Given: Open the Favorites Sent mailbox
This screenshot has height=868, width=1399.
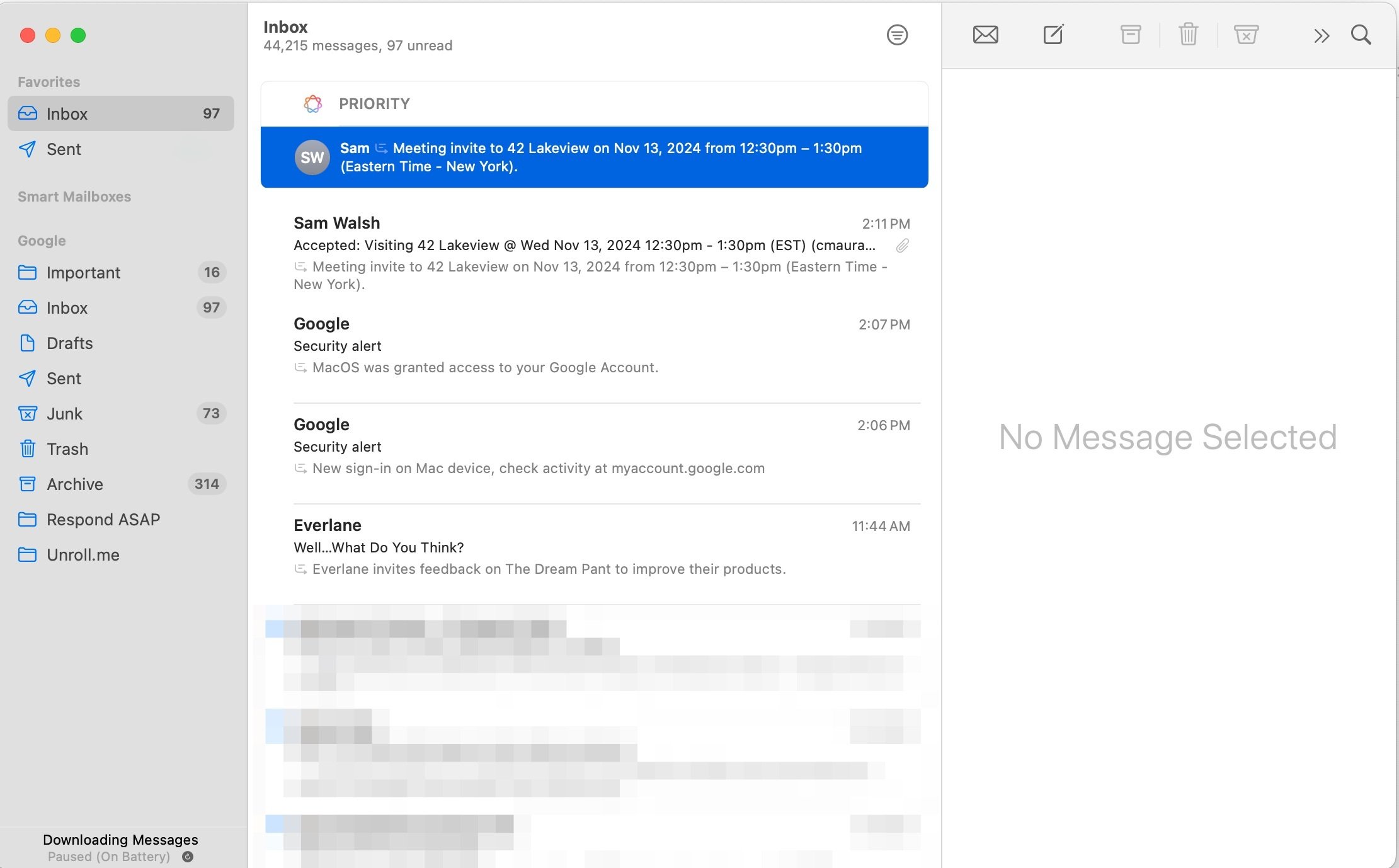Looking at the screenshot, I should pyautogui.click(x=64, y=149).
